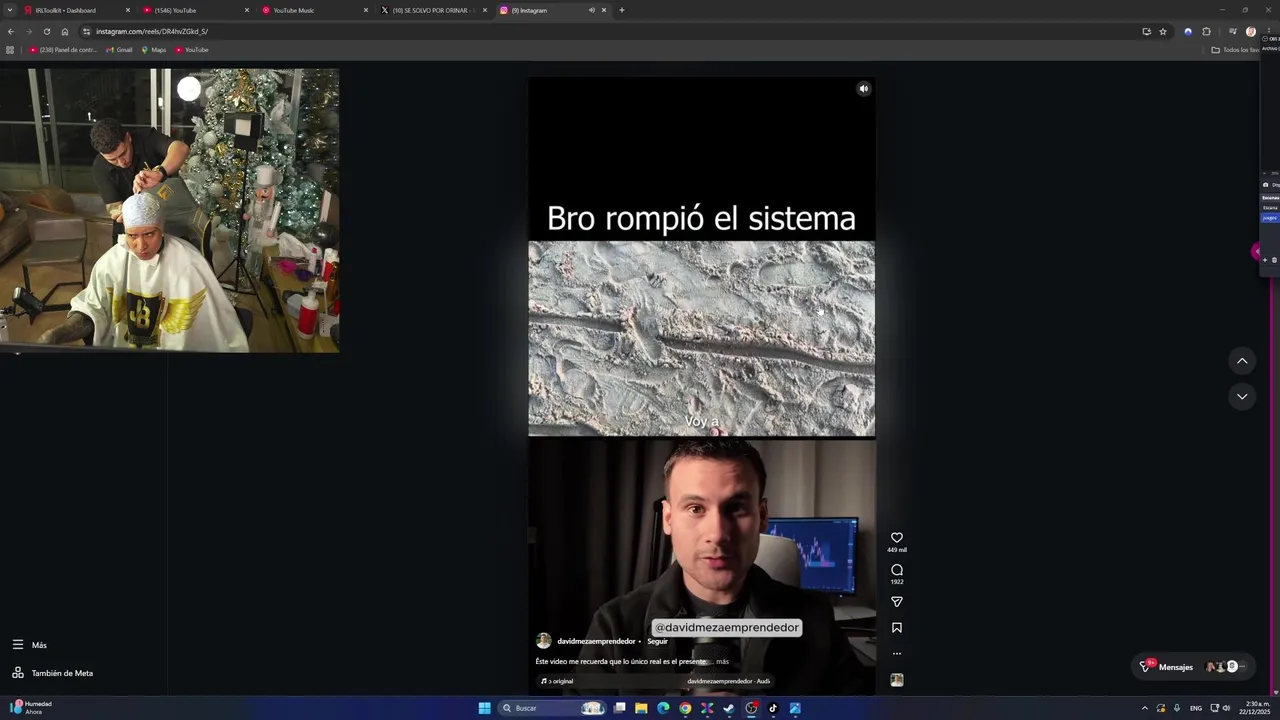Open the media control icon in toolbar
The width and height of the screenshot is (1280, 720).
click(1233, 31)
